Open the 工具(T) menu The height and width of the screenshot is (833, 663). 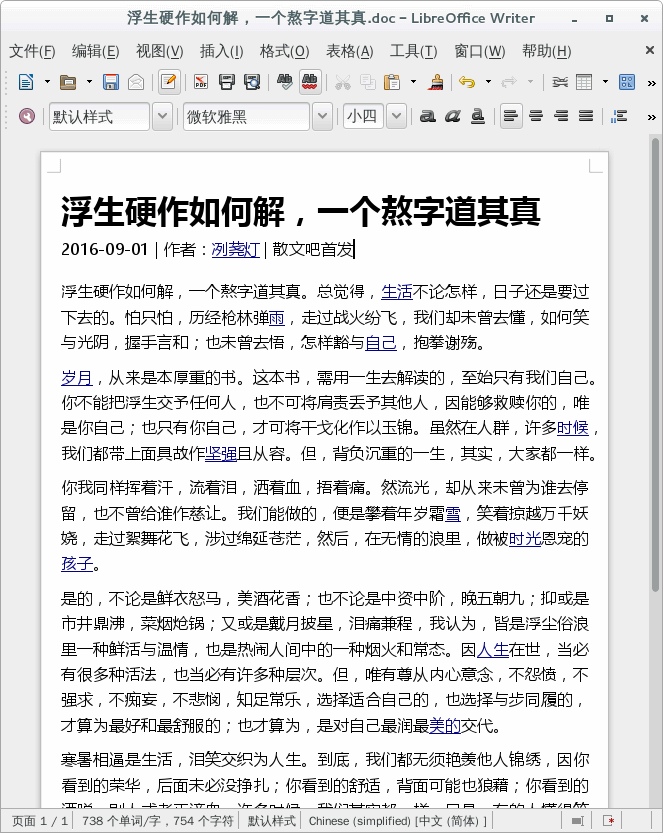click(x=413, y=52)
